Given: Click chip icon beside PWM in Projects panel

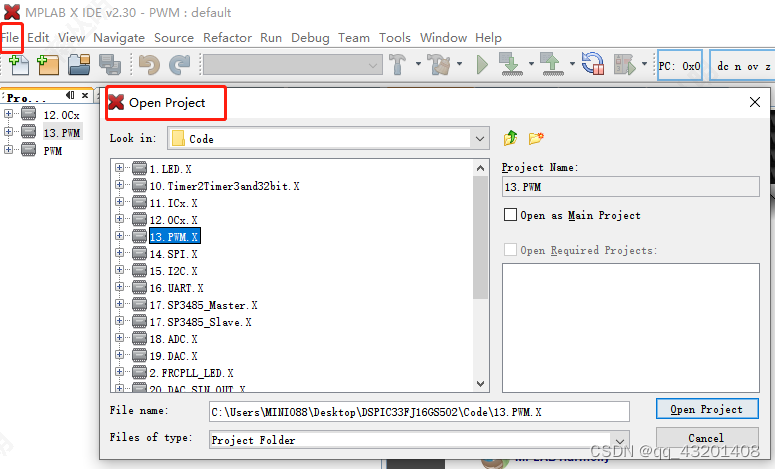Looking at the screenshot, I should click(29, 150).
